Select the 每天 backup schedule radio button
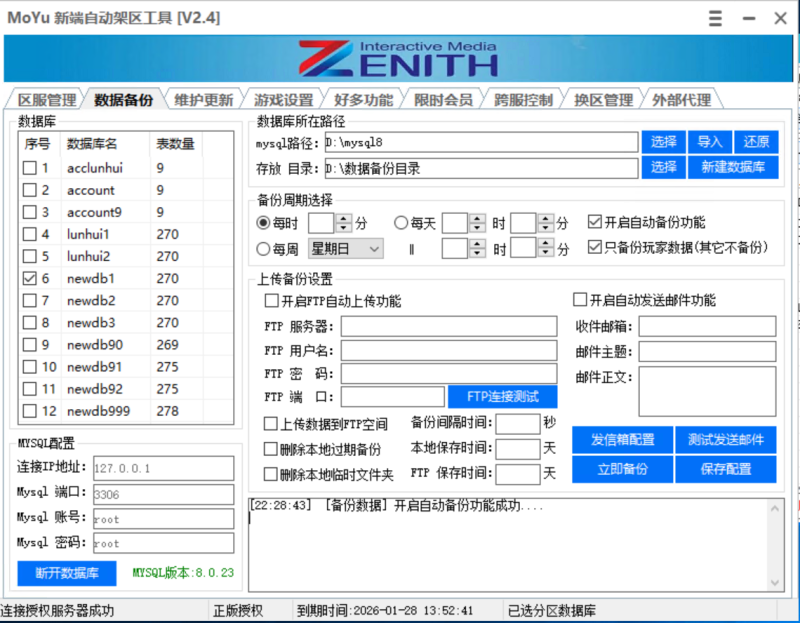800x623 pixels. click(x=403, y=222)
